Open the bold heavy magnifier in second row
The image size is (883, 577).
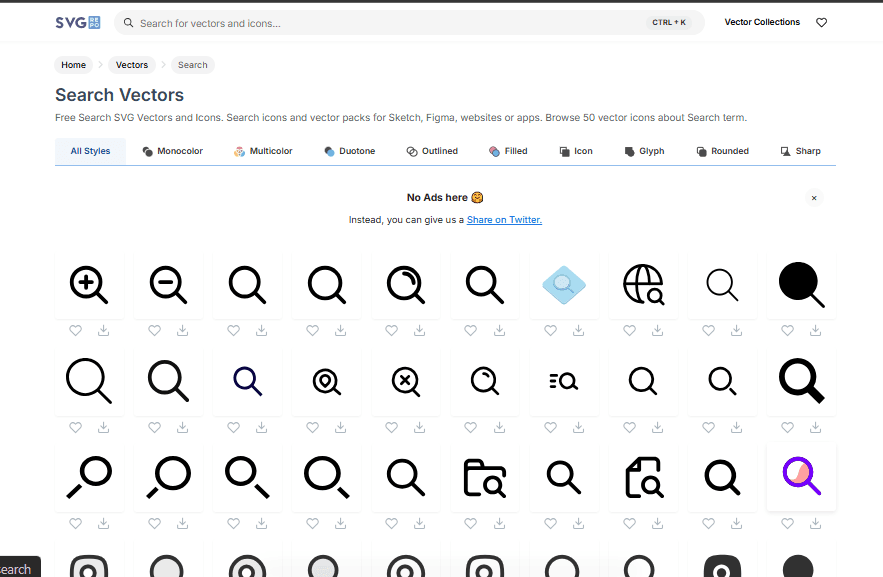coord(801,382)
